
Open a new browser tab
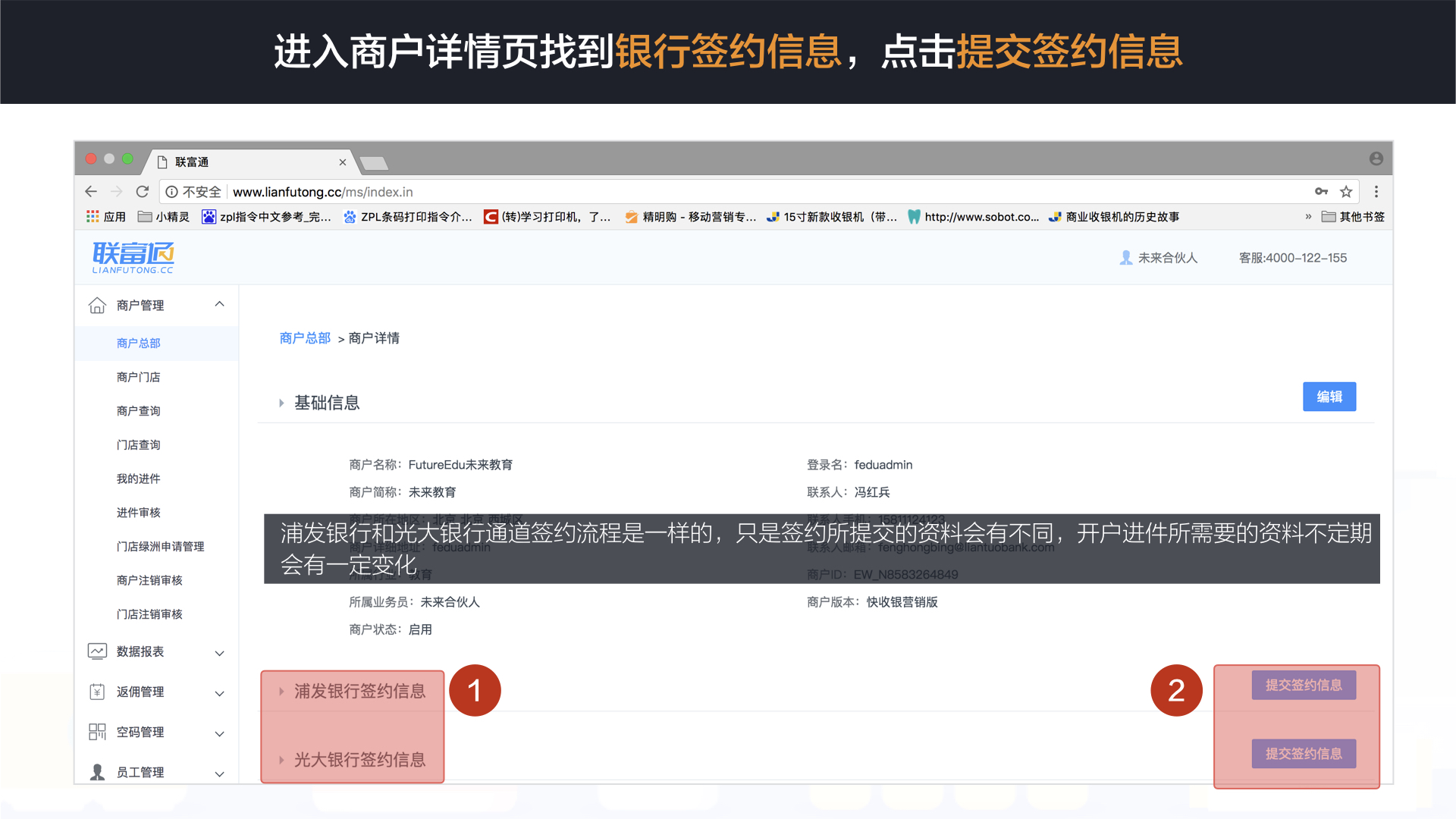(x=374, y=163)
